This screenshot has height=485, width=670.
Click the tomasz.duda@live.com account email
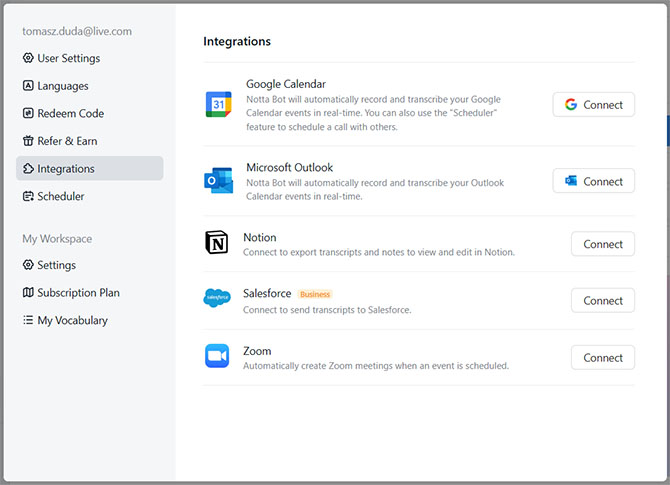point(77,31)
